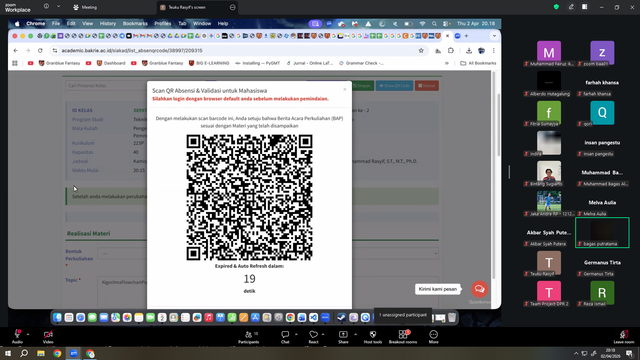Viewport: 640px width, 360px height.
Task: Open the Participants panel
Action: pyautogui.click(x=249, y=336)
